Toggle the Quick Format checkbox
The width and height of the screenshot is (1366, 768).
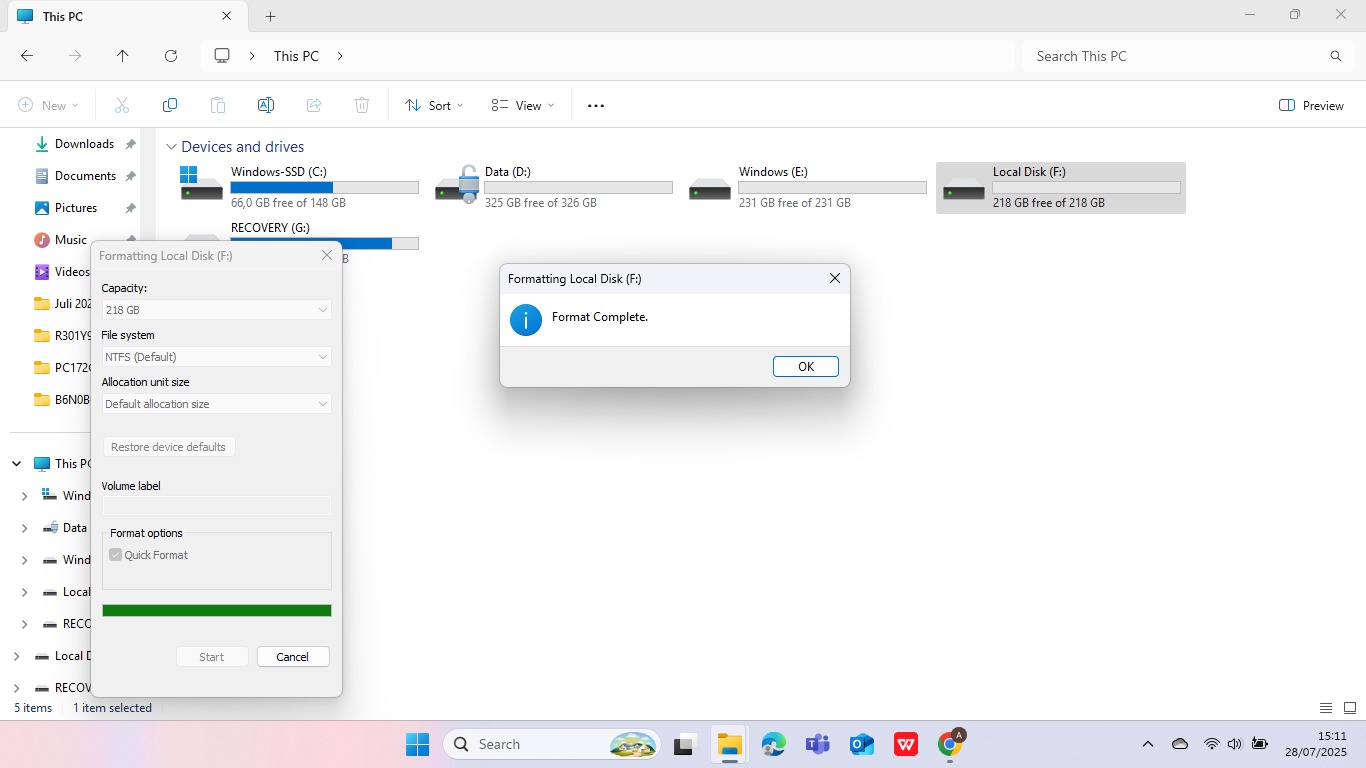coord(116,555)
